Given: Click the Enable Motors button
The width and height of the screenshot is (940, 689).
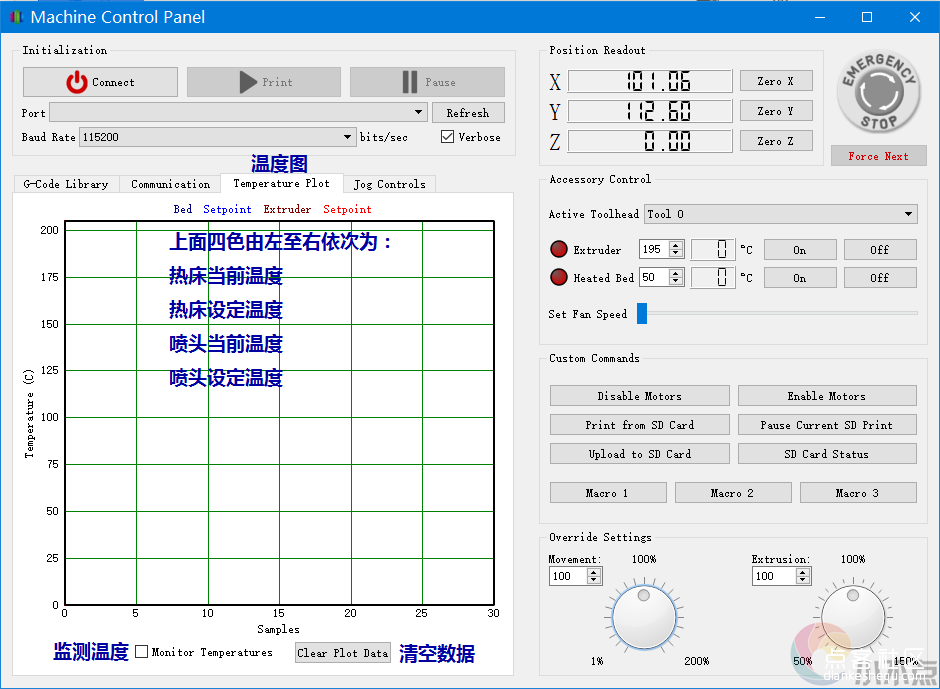Looking at the screenshot, I should (827, 396).
